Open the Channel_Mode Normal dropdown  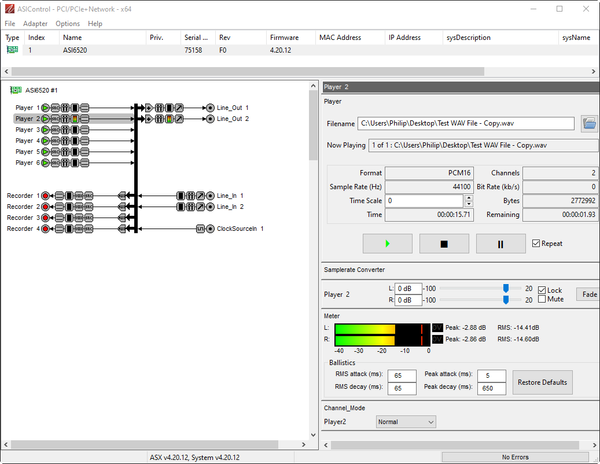coord(407,422)
